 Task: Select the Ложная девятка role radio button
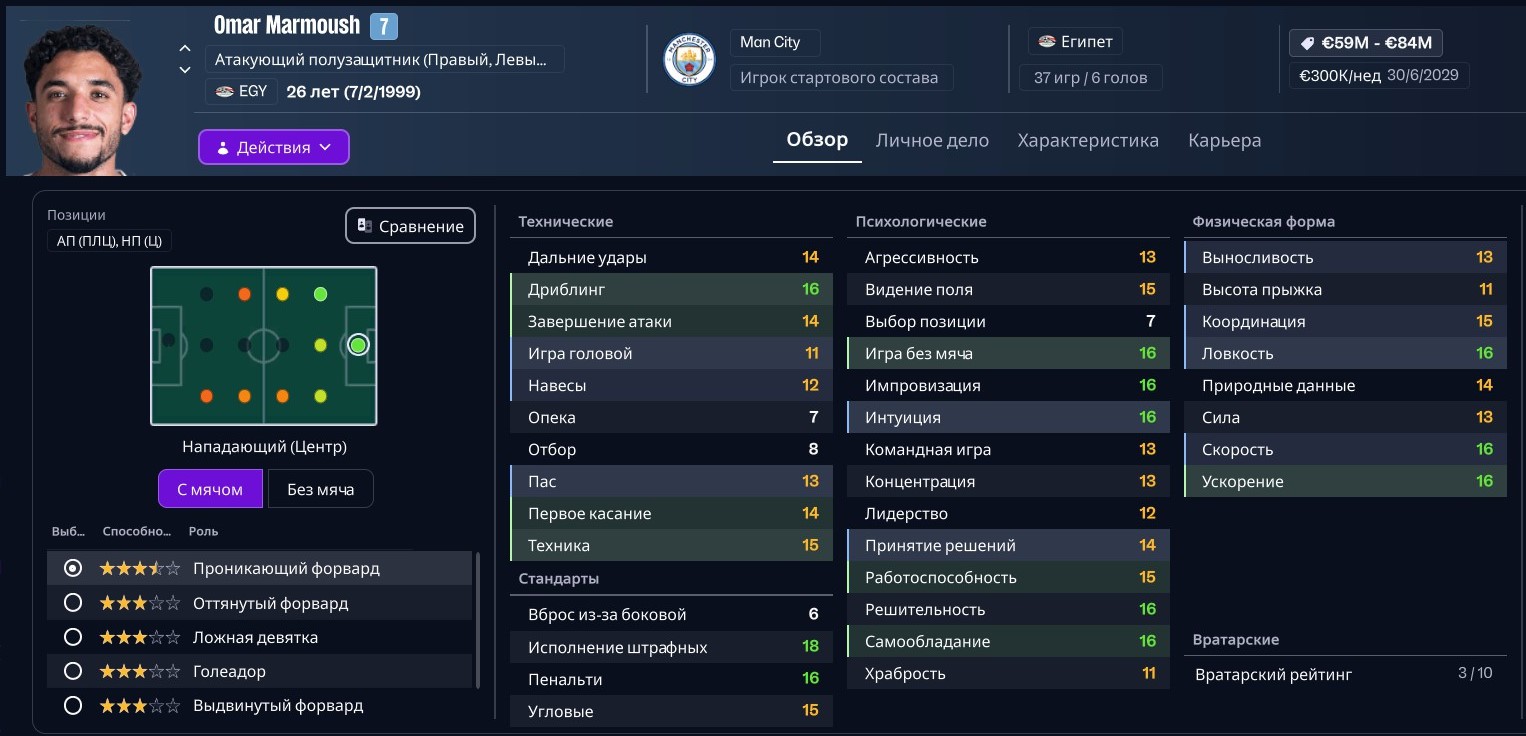click(x=72, y=637)
